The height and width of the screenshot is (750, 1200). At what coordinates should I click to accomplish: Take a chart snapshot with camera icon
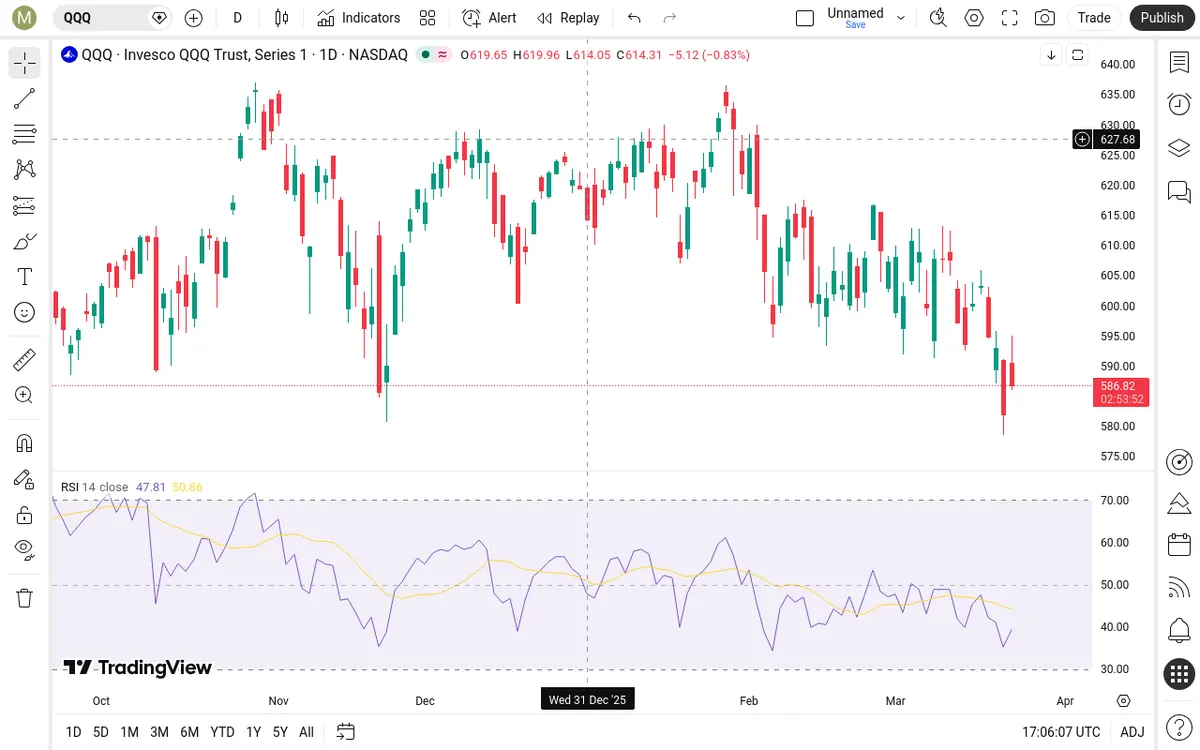coord(1045,18)
